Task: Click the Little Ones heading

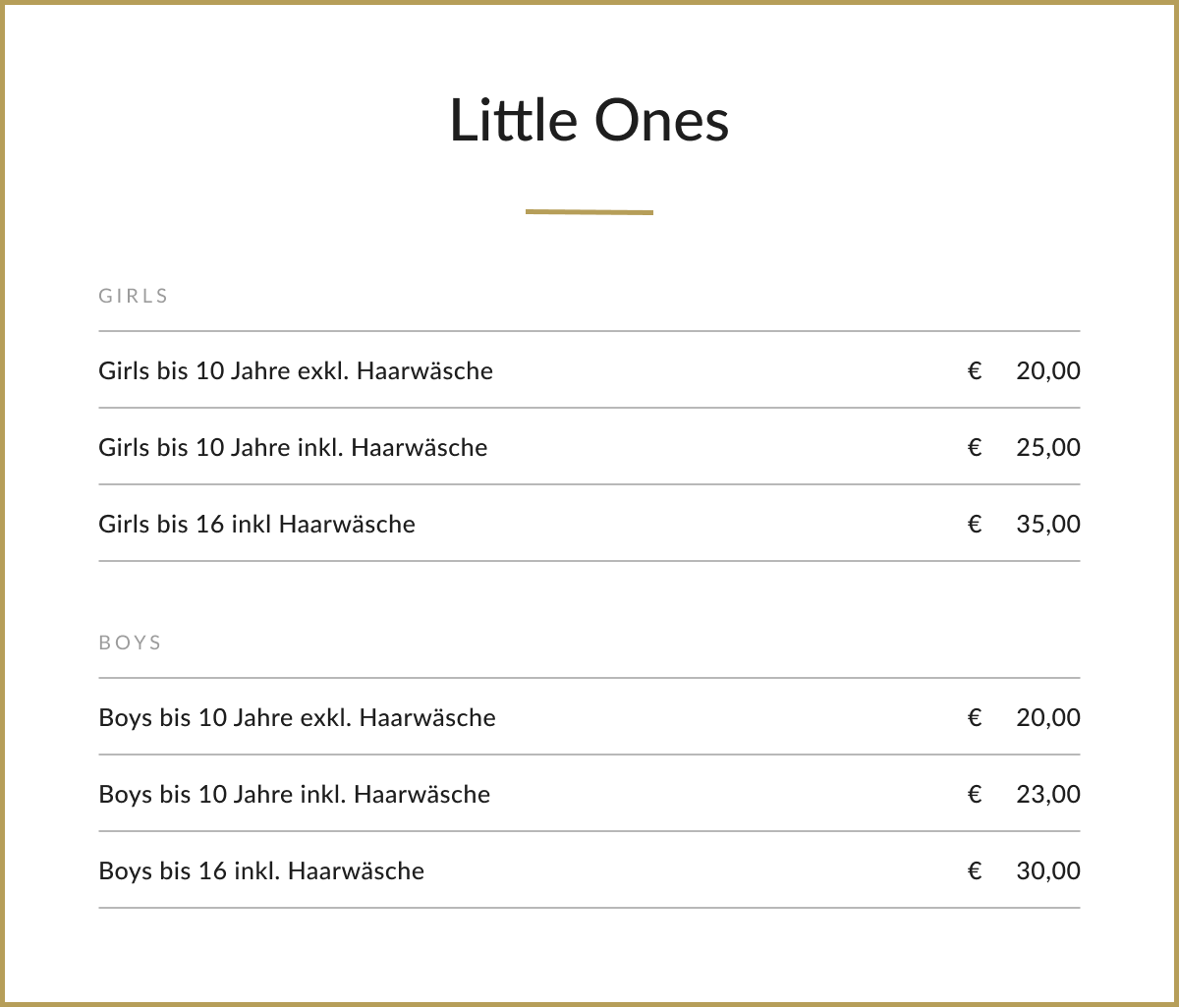Action: pos(589,121)
